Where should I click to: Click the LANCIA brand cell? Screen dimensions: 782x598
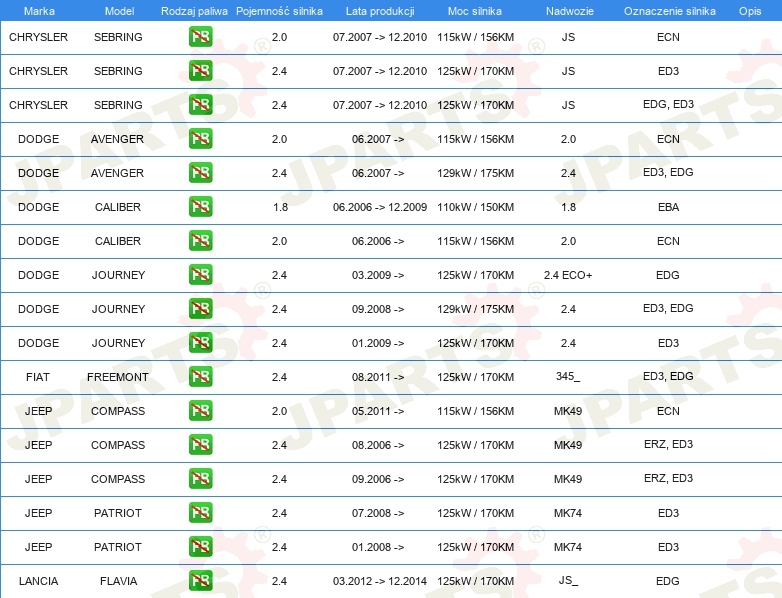point(38,581)
